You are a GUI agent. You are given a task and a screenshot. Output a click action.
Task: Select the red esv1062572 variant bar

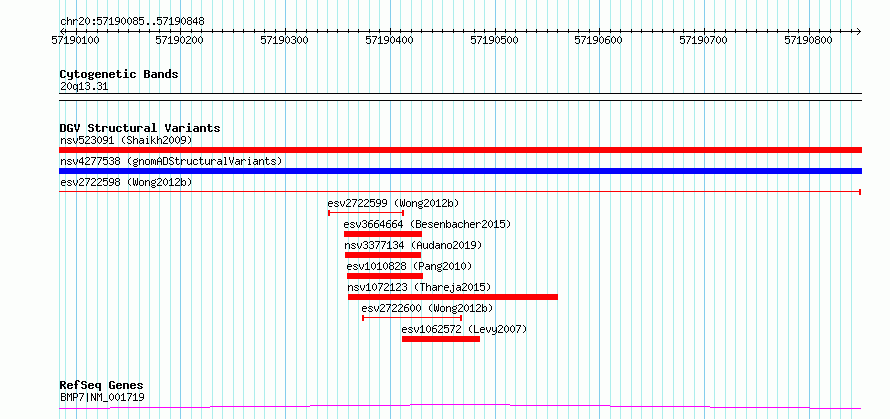pos(441,339)
